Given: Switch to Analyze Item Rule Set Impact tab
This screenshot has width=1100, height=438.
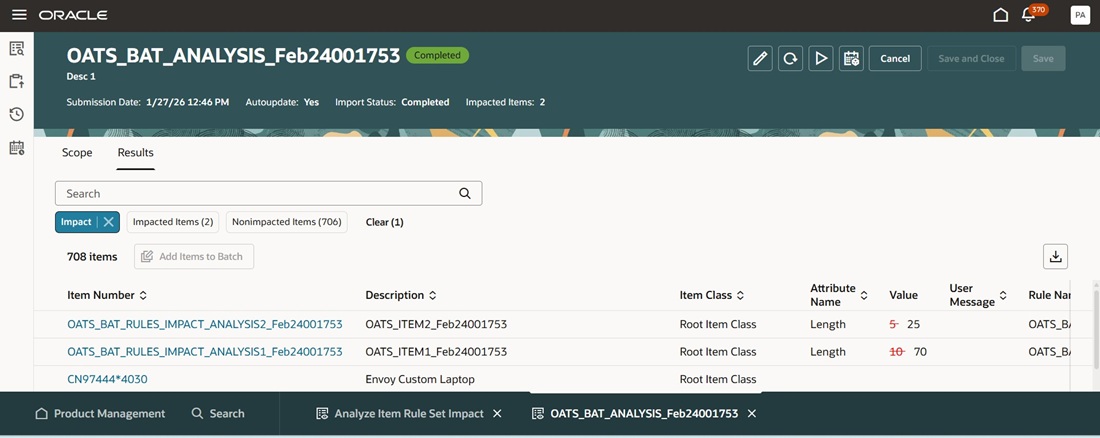Looking at the screenshot, I should [x=401, y=413].
